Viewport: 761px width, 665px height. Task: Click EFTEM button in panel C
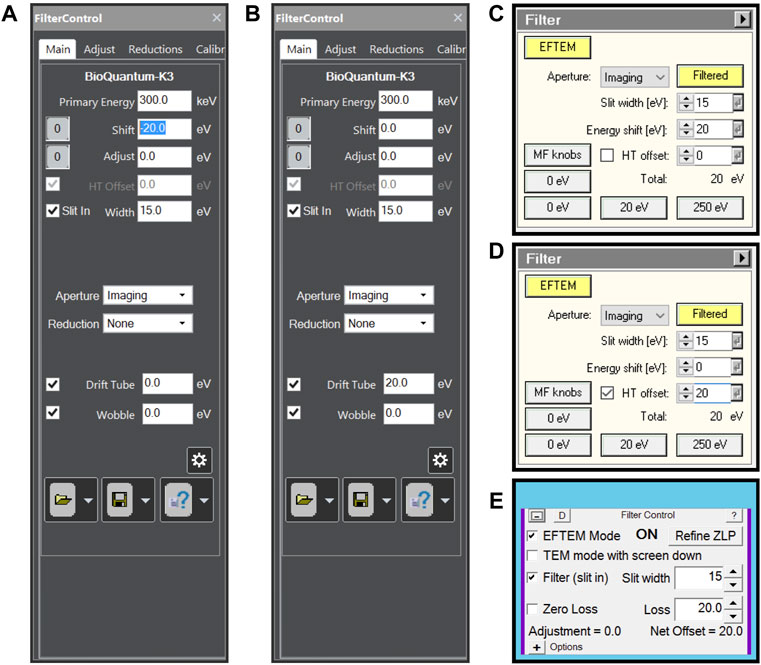[558, 47]
